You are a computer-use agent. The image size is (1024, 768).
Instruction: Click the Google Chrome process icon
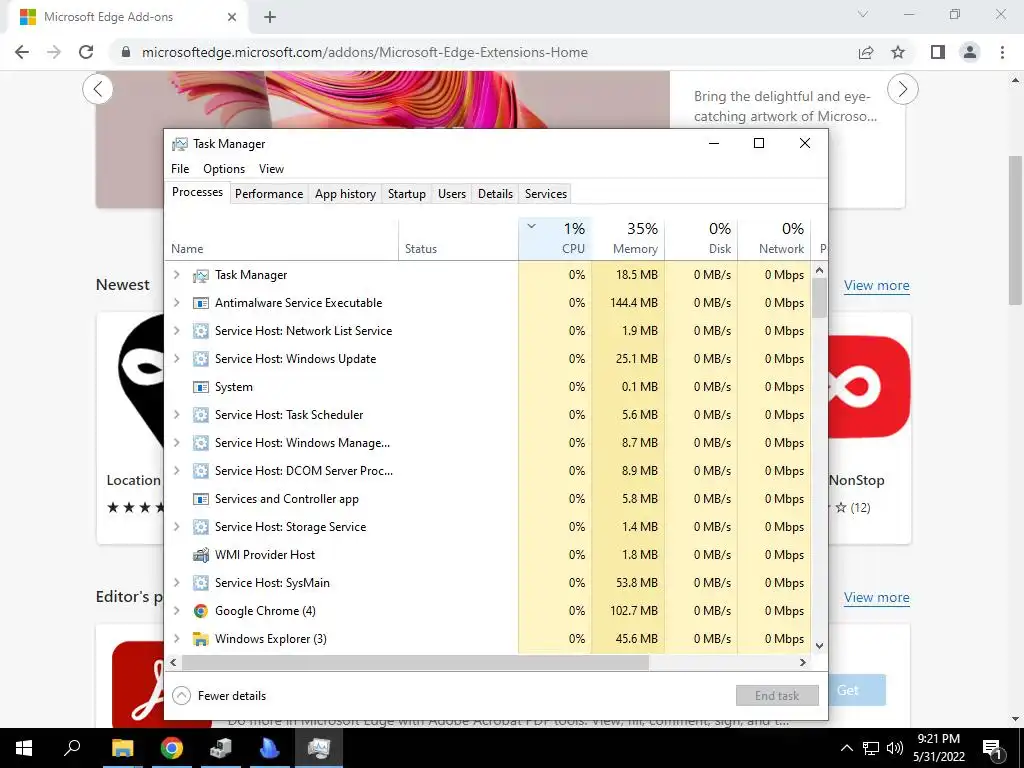(x=200, y=611)
